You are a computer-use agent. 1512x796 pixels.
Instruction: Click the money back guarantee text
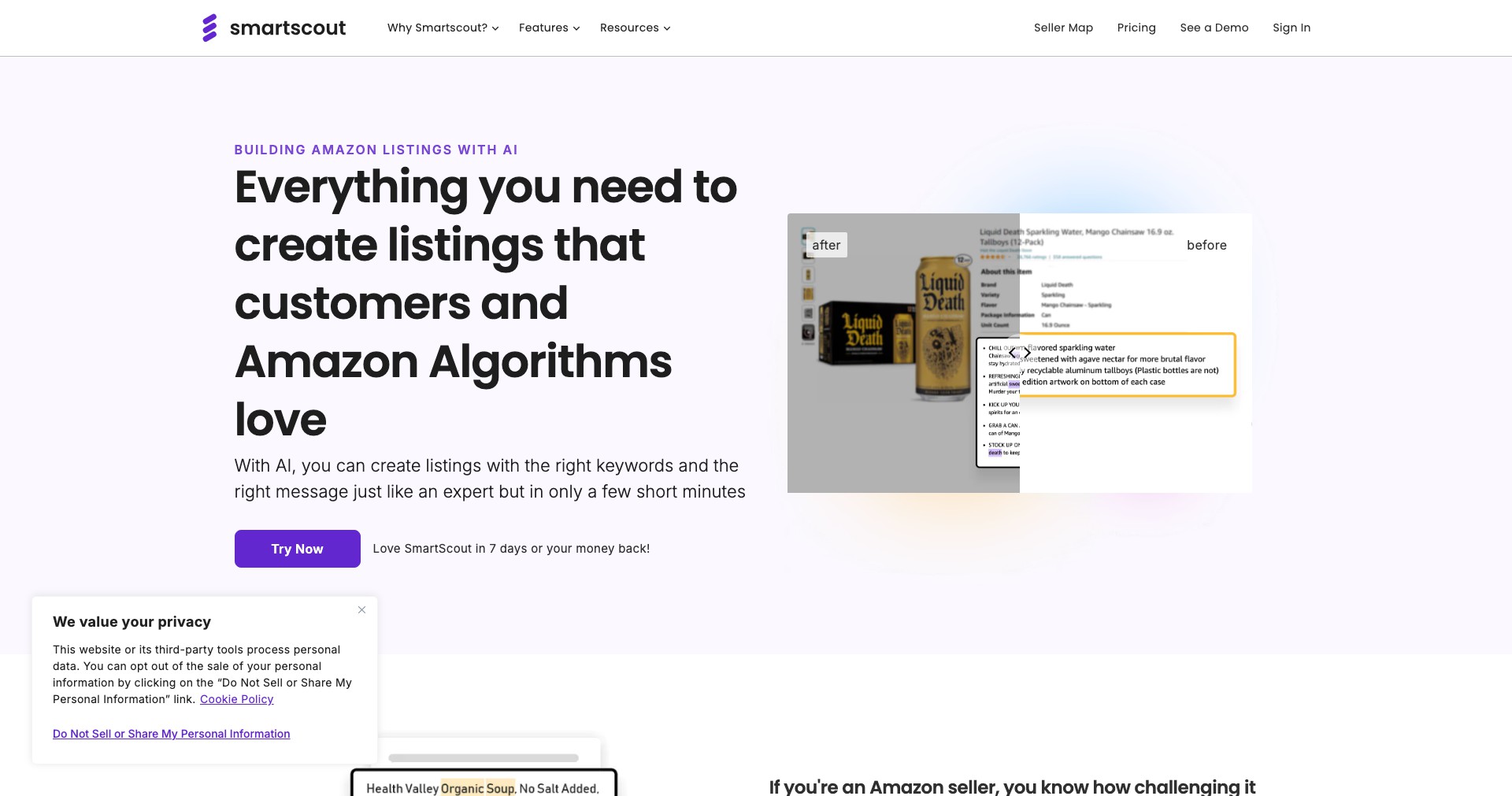click(511, 549)
